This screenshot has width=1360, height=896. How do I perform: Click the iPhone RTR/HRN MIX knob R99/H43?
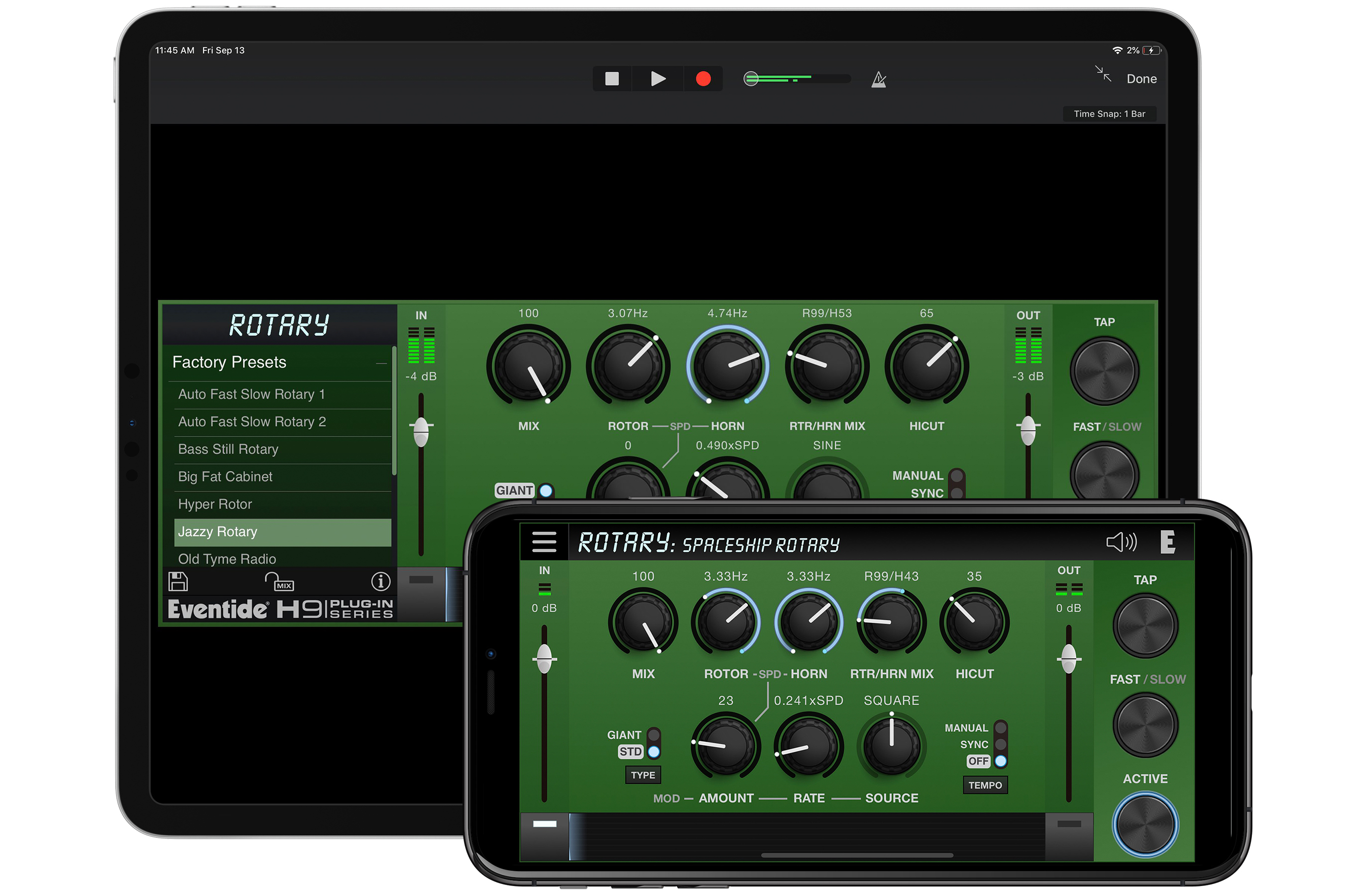pyautogui.click(x=892, y=622)
